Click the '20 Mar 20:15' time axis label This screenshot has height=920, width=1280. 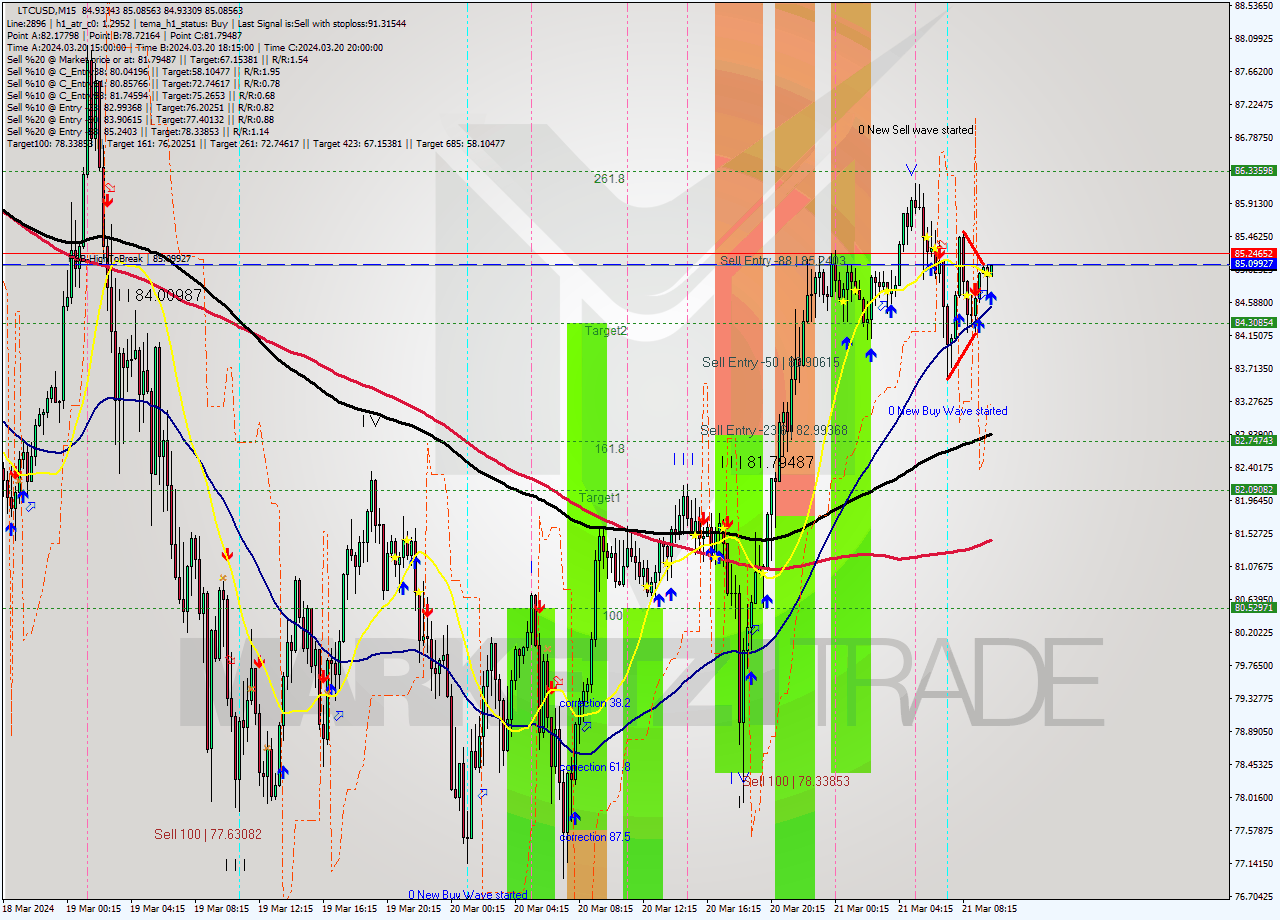coord(797,909)
